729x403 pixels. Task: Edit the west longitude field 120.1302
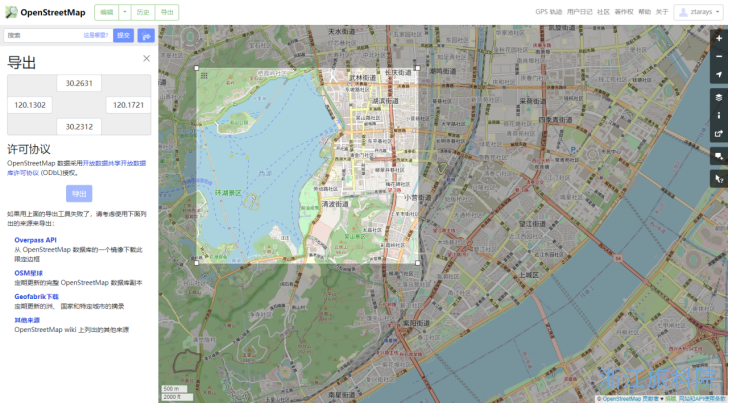coord(30,105)
